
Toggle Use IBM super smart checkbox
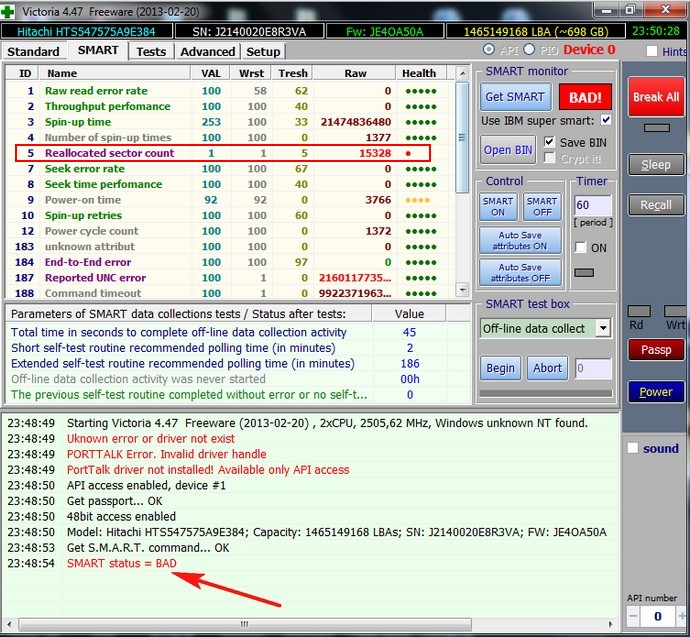pos(604,120)
